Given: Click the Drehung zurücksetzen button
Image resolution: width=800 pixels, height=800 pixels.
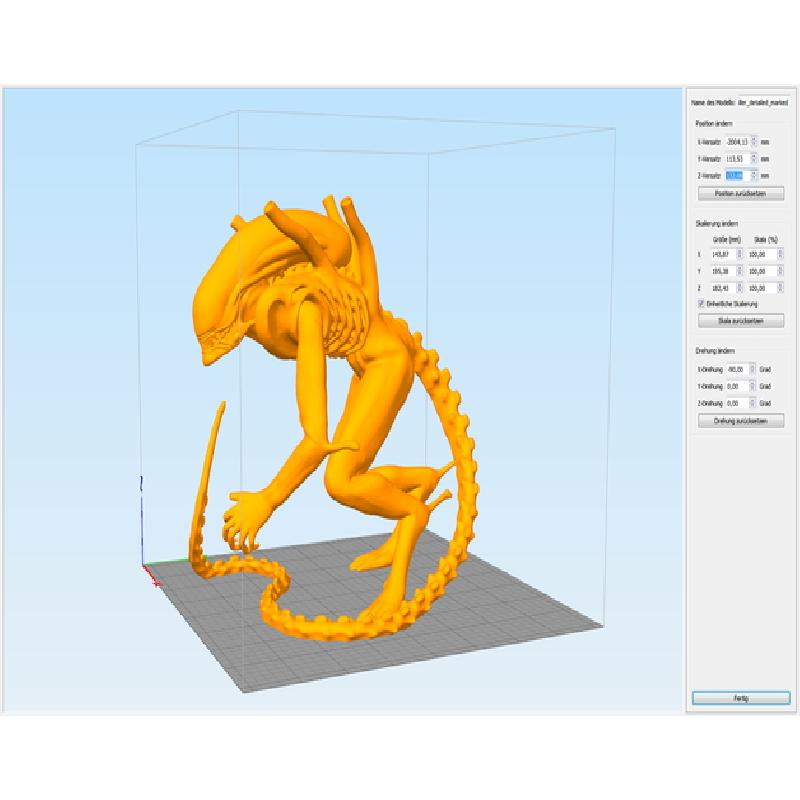Looking at the screenshot, I should click(x=741, y=421).
